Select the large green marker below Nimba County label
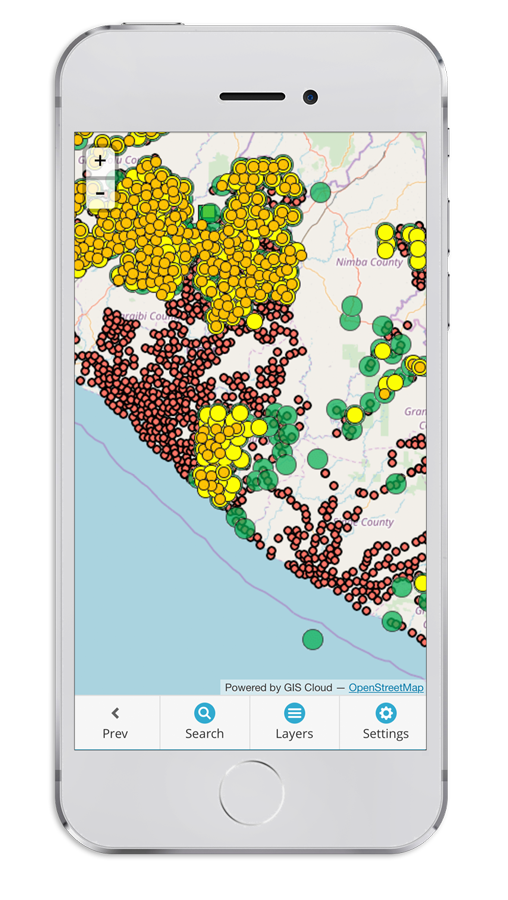508x900 pixels. [351, 307]
